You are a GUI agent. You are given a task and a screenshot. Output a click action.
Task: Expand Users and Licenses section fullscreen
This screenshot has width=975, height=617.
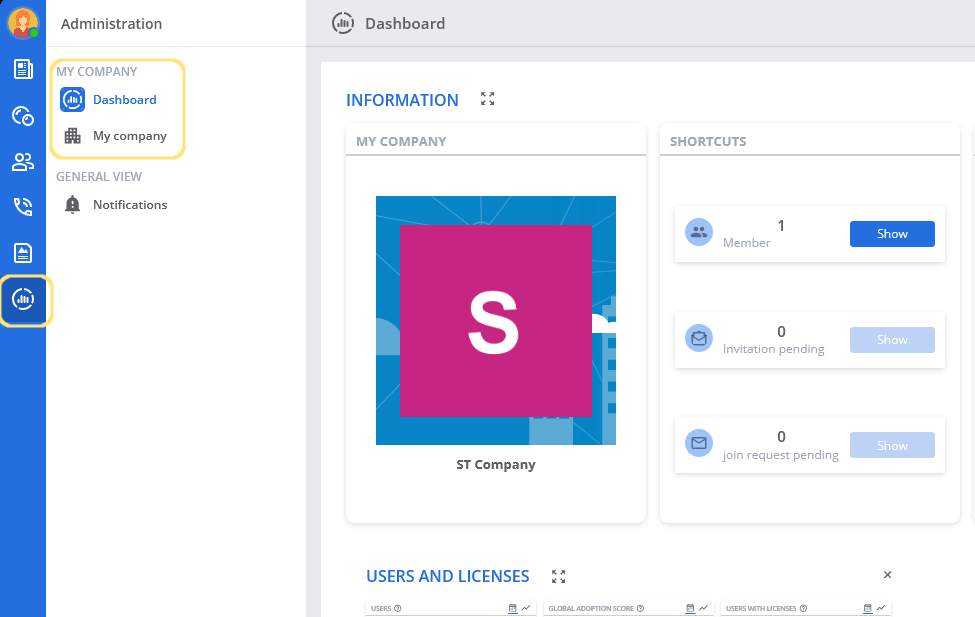[x=558, y=577]
